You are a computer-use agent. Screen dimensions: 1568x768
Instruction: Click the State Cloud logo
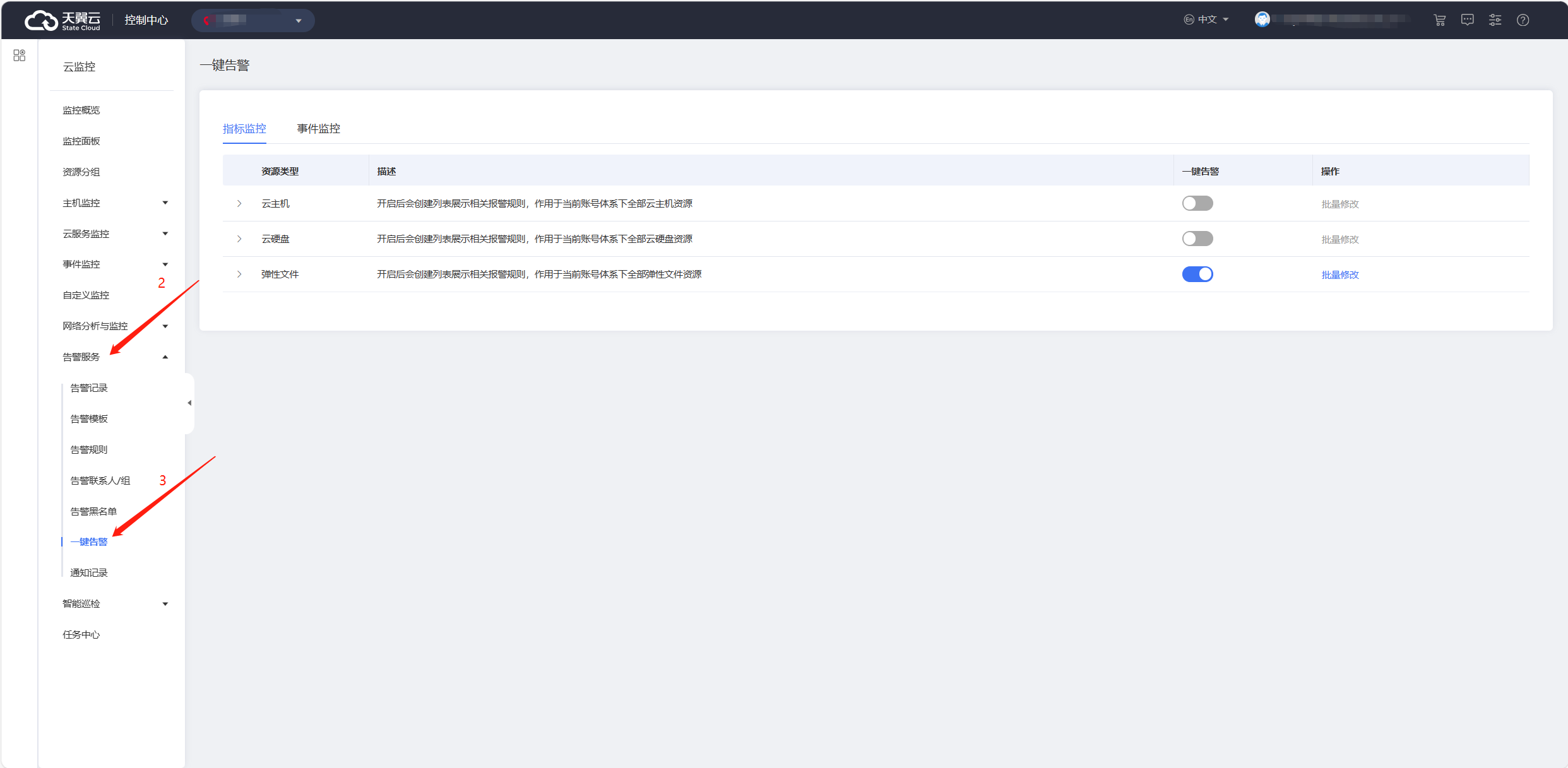(x=62, y=20)
